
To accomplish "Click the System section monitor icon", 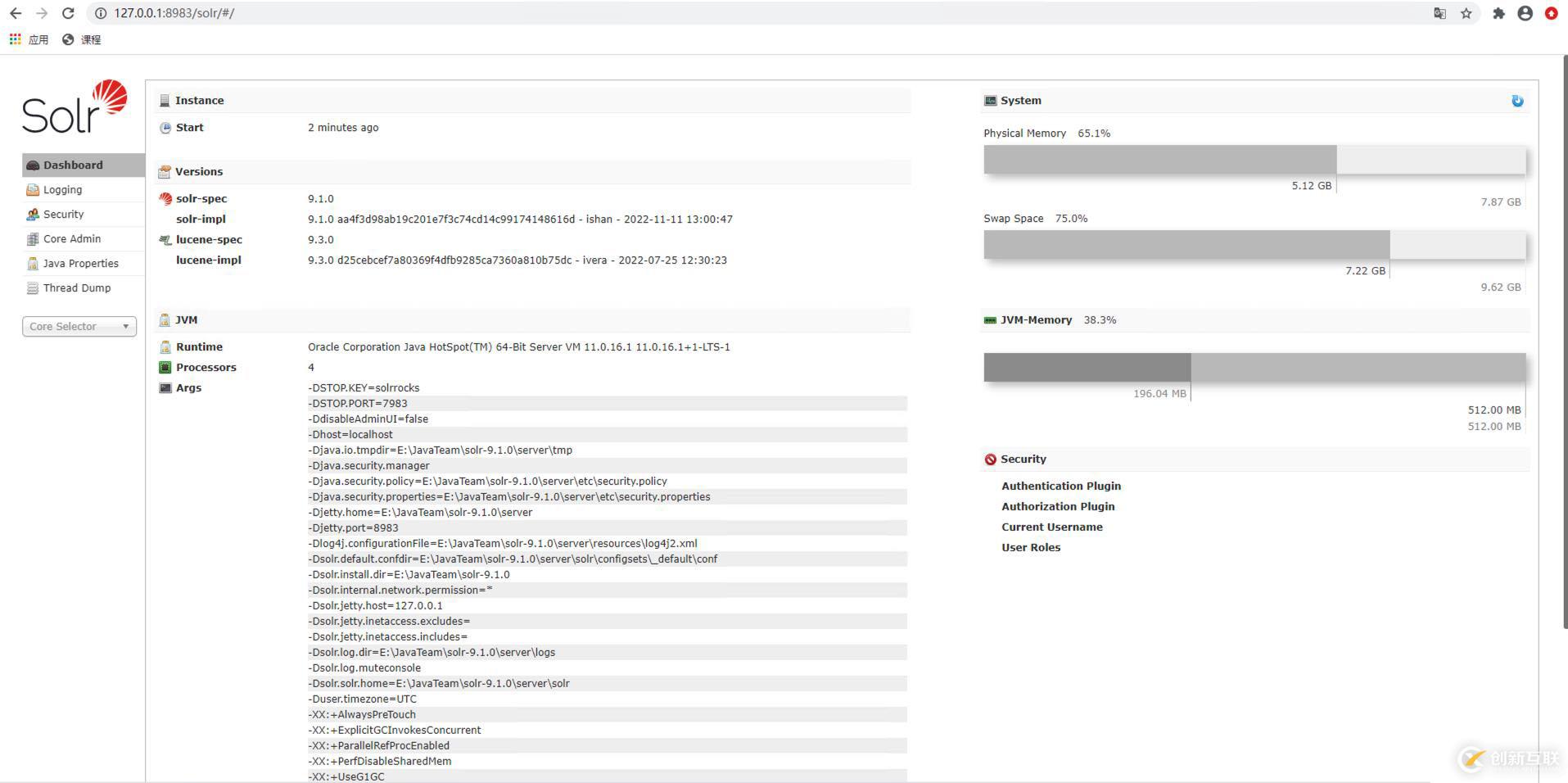I will 990,101.
